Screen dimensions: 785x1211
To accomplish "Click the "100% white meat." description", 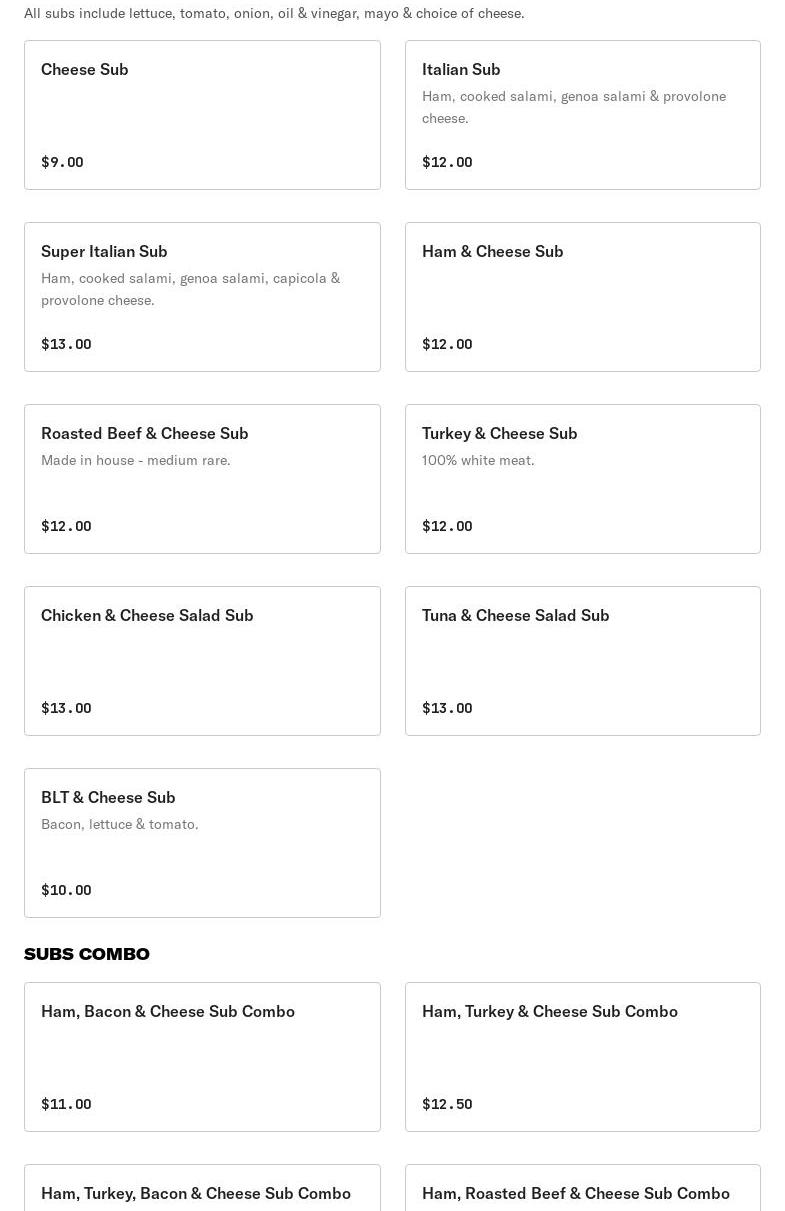I will [478, 460].
